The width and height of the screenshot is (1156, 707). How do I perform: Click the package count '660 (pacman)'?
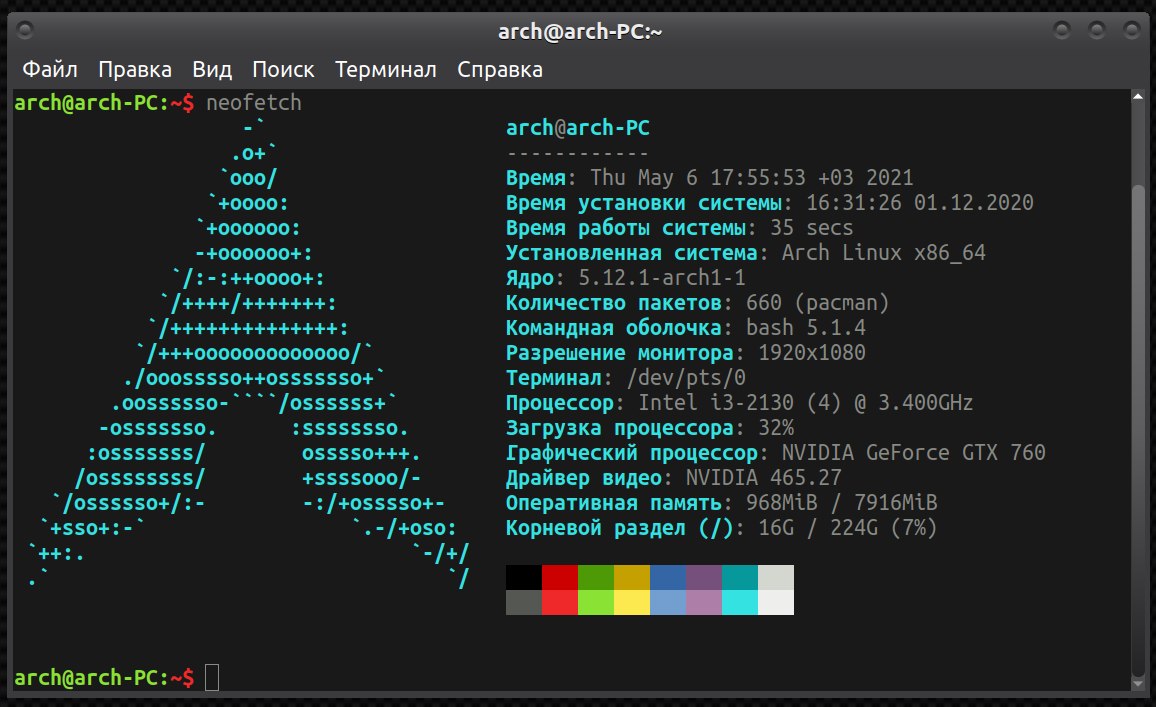tap(818, 303)
